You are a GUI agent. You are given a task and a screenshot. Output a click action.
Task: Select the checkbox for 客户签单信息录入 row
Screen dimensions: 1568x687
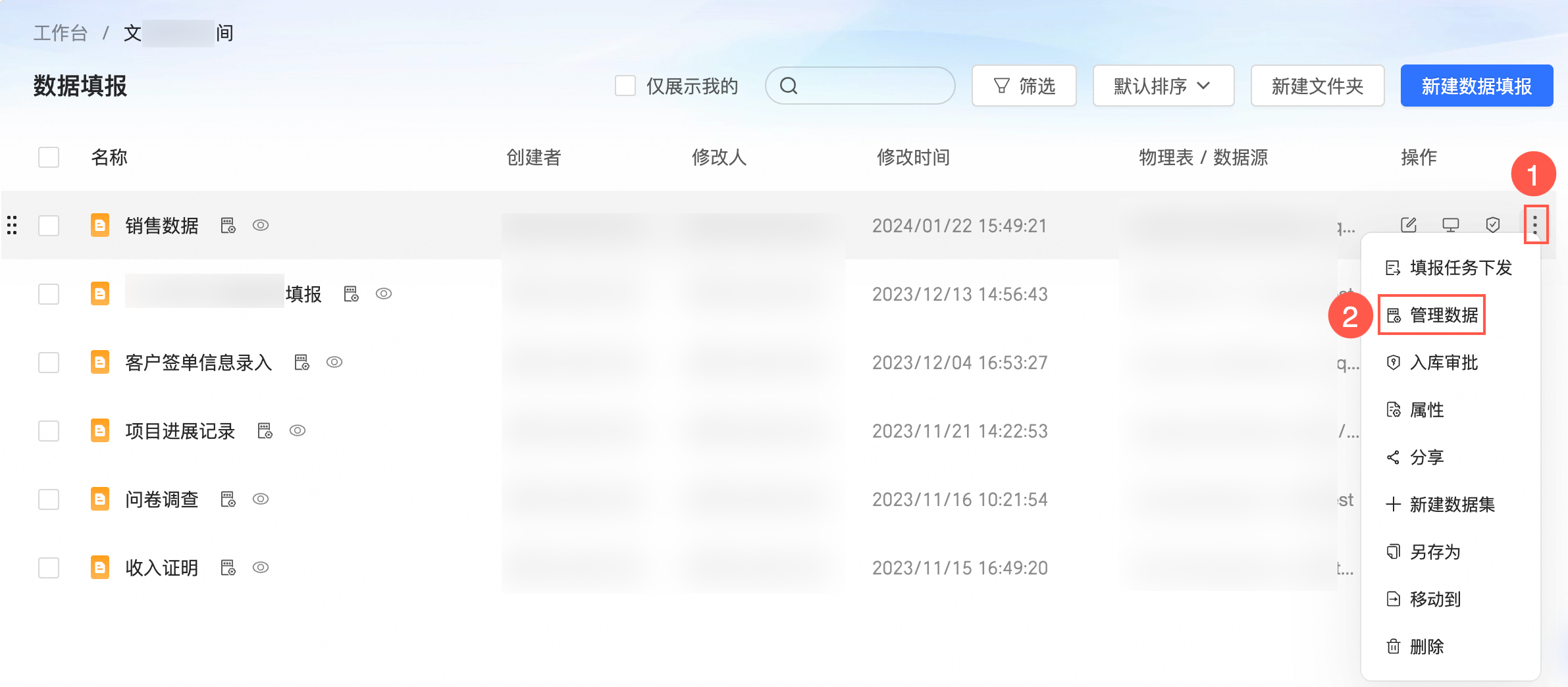point(49,363)
